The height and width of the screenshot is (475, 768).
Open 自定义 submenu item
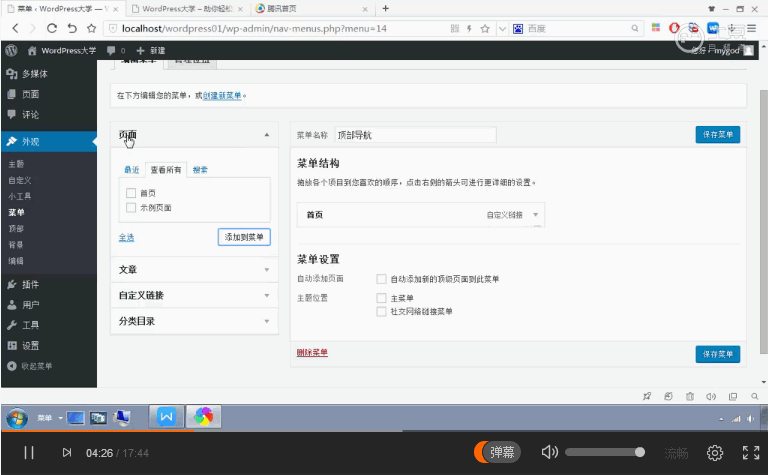[x=20, y=180]
